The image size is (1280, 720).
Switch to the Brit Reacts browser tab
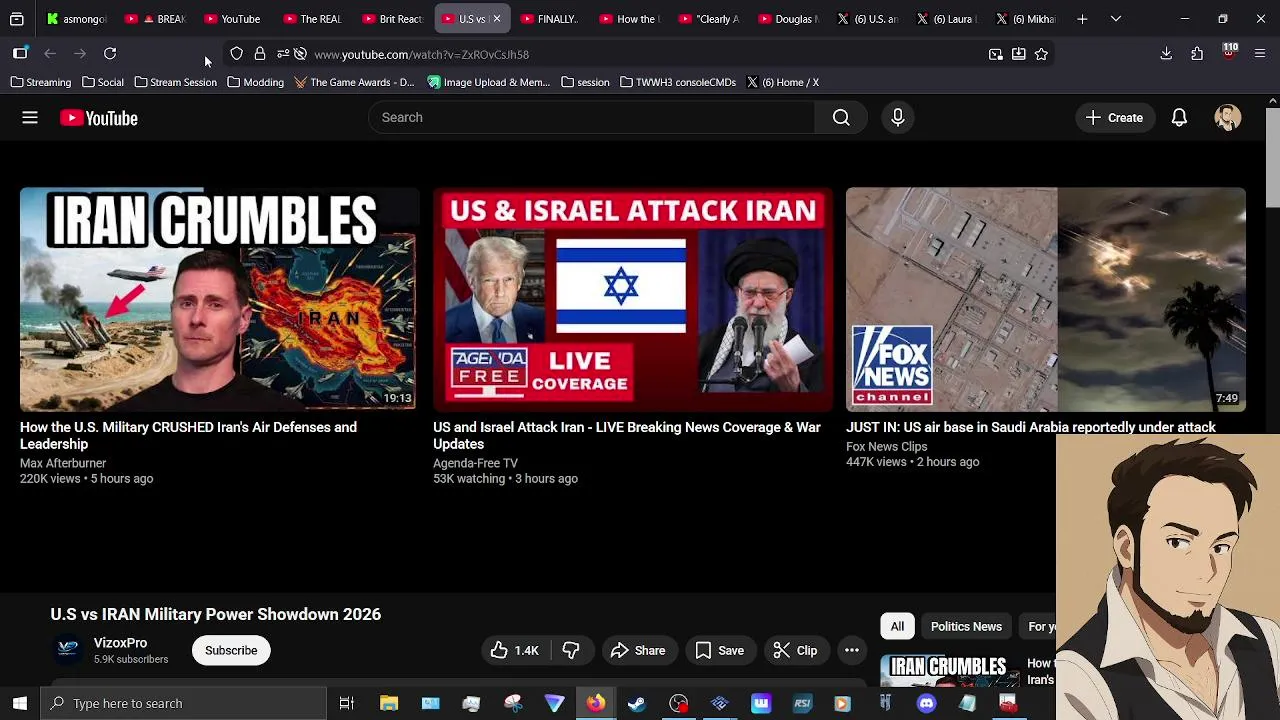tap(393, 19)
